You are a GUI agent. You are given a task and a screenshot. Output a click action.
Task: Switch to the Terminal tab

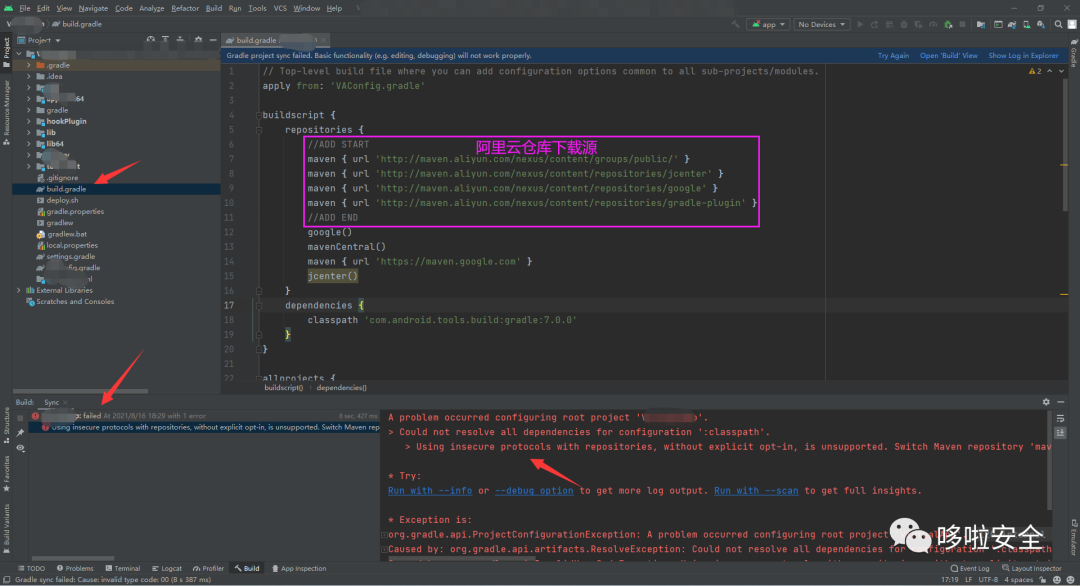pyautogui.click(x=123, y=568)
